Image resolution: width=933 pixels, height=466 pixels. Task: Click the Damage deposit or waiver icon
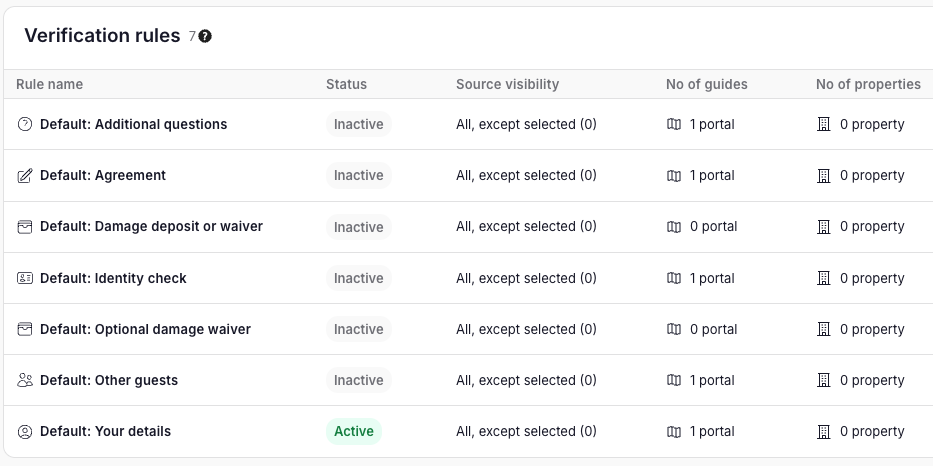(25, 227)
